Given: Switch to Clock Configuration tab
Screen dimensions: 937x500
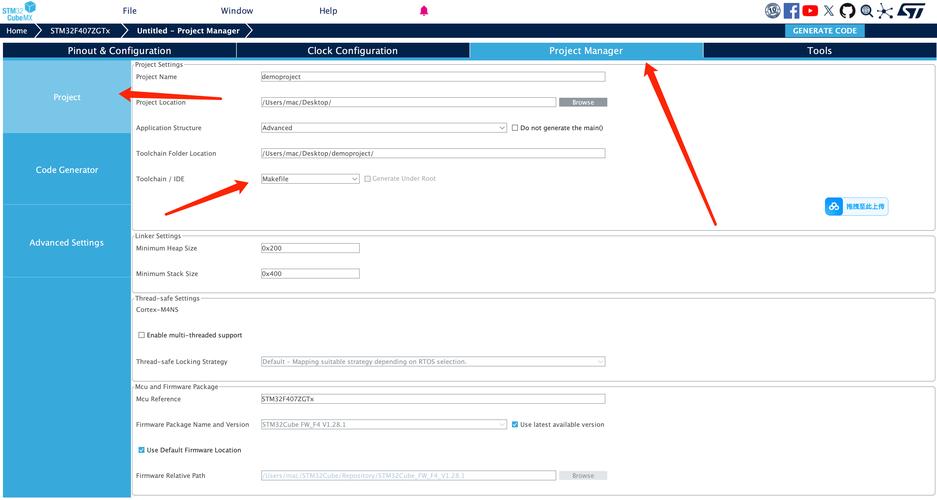Looking at the screenshot, I should 353,51.
